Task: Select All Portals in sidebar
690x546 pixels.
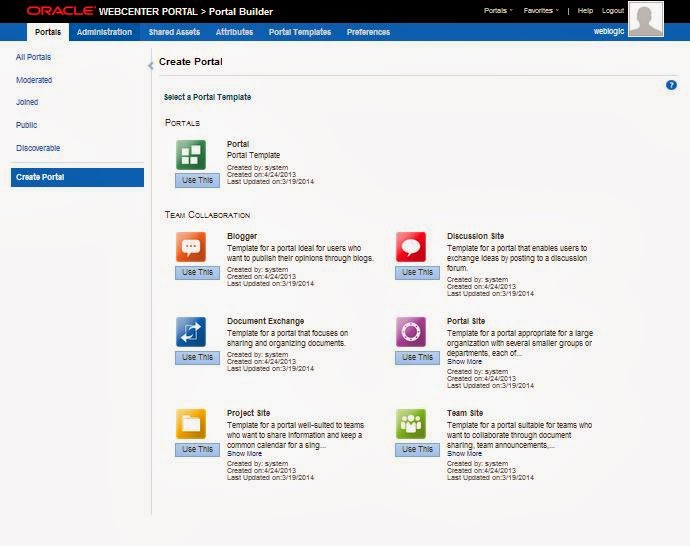Action: pyautogui.click(x=33, y=57)
